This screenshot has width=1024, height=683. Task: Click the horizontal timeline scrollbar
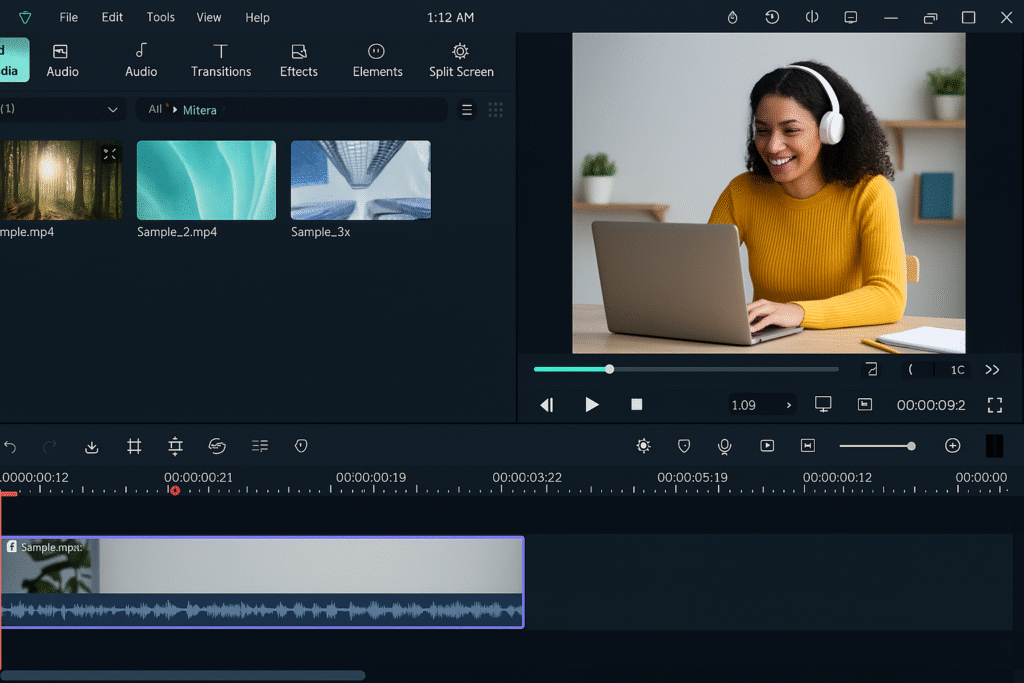point(183,675)
